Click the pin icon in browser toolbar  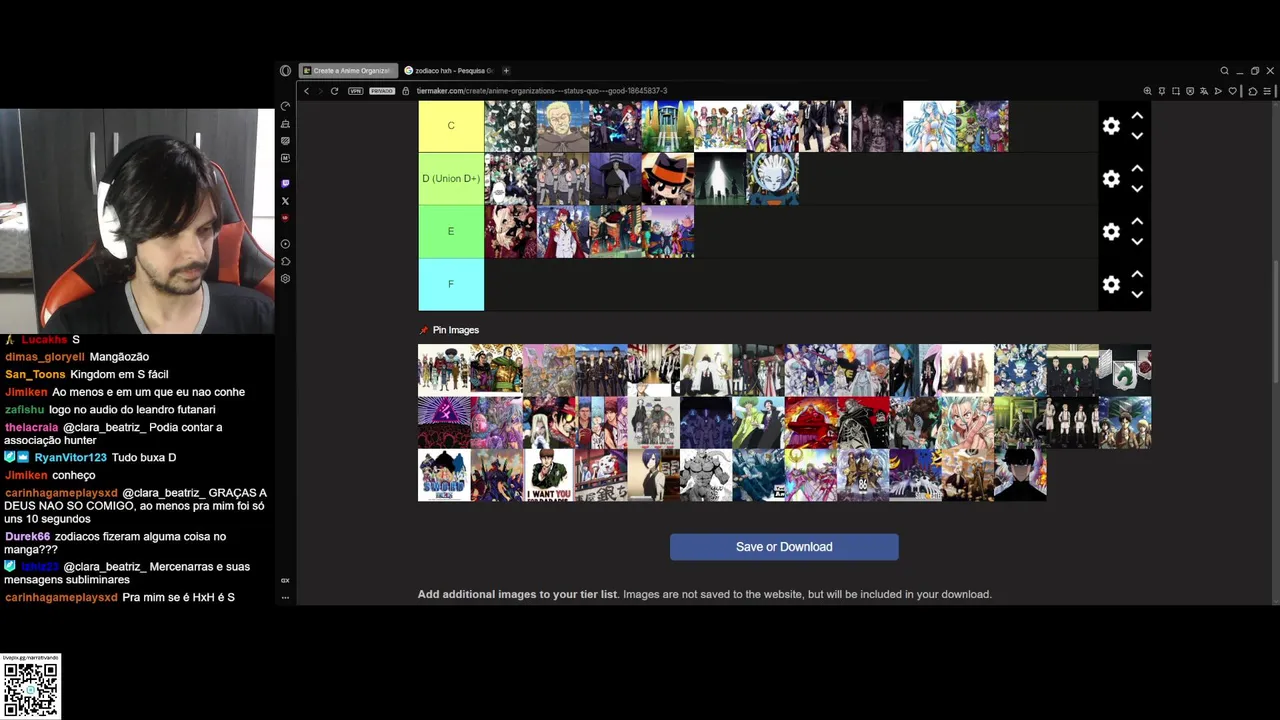(1161, 91)
